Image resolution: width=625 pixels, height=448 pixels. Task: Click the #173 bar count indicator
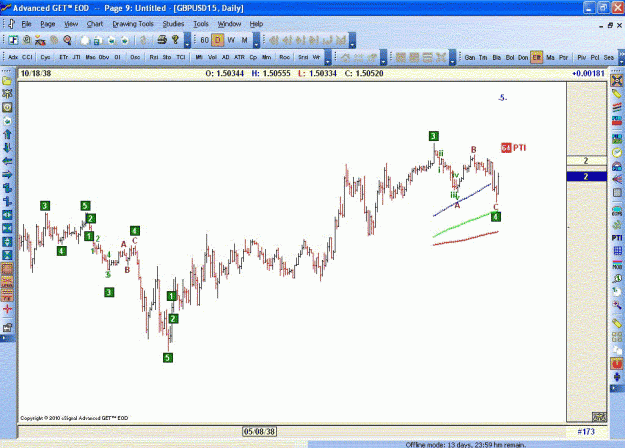[586, 432]
